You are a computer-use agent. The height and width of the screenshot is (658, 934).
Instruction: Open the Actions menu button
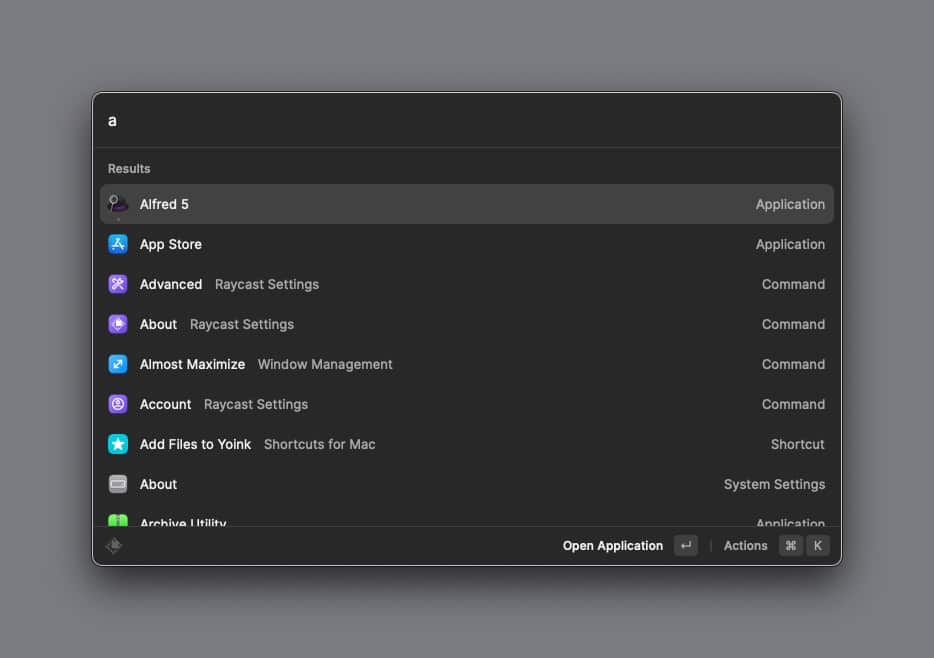click(745, 545)
